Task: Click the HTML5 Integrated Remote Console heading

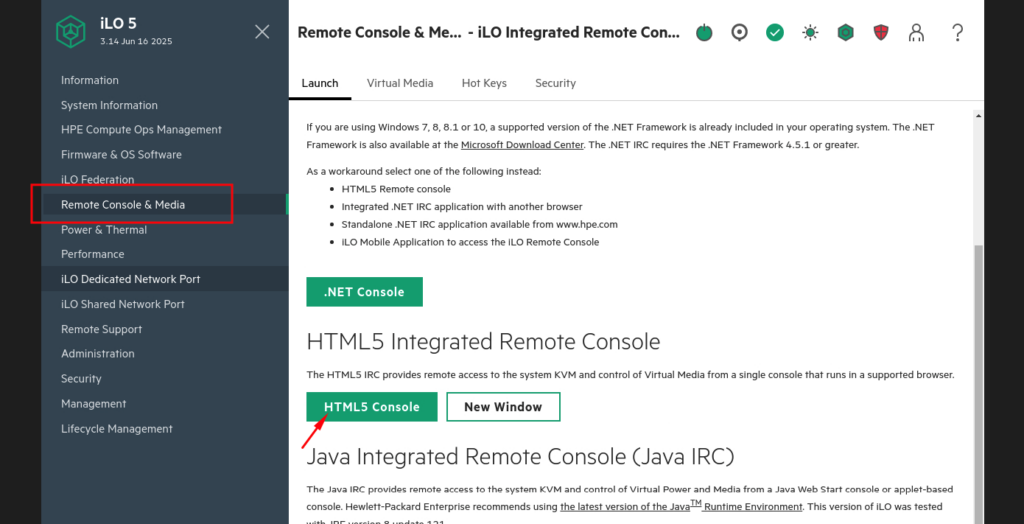Action: (x=483, y=342)
